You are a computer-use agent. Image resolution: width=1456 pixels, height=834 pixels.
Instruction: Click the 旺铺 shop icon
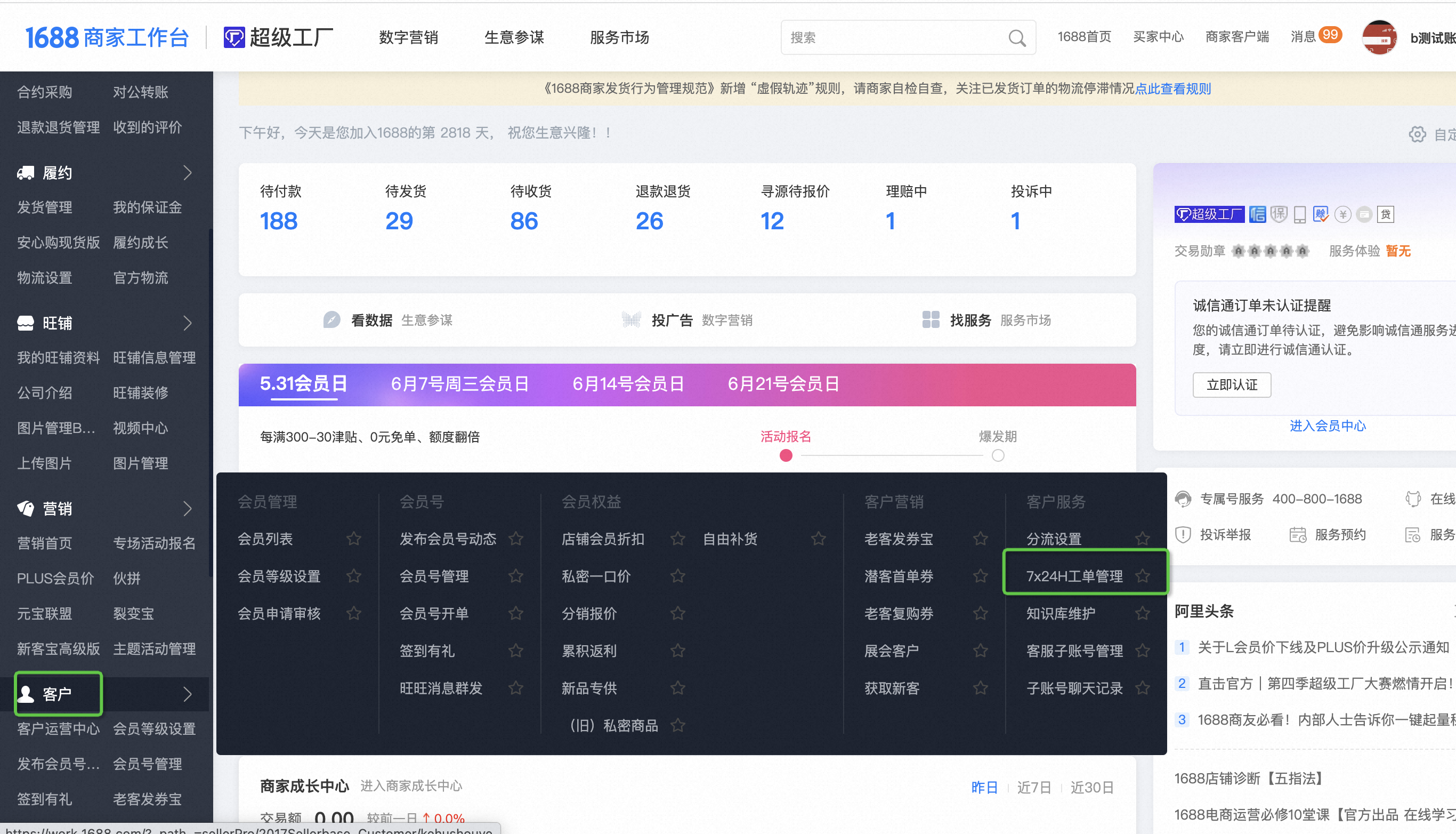[25, 323]
